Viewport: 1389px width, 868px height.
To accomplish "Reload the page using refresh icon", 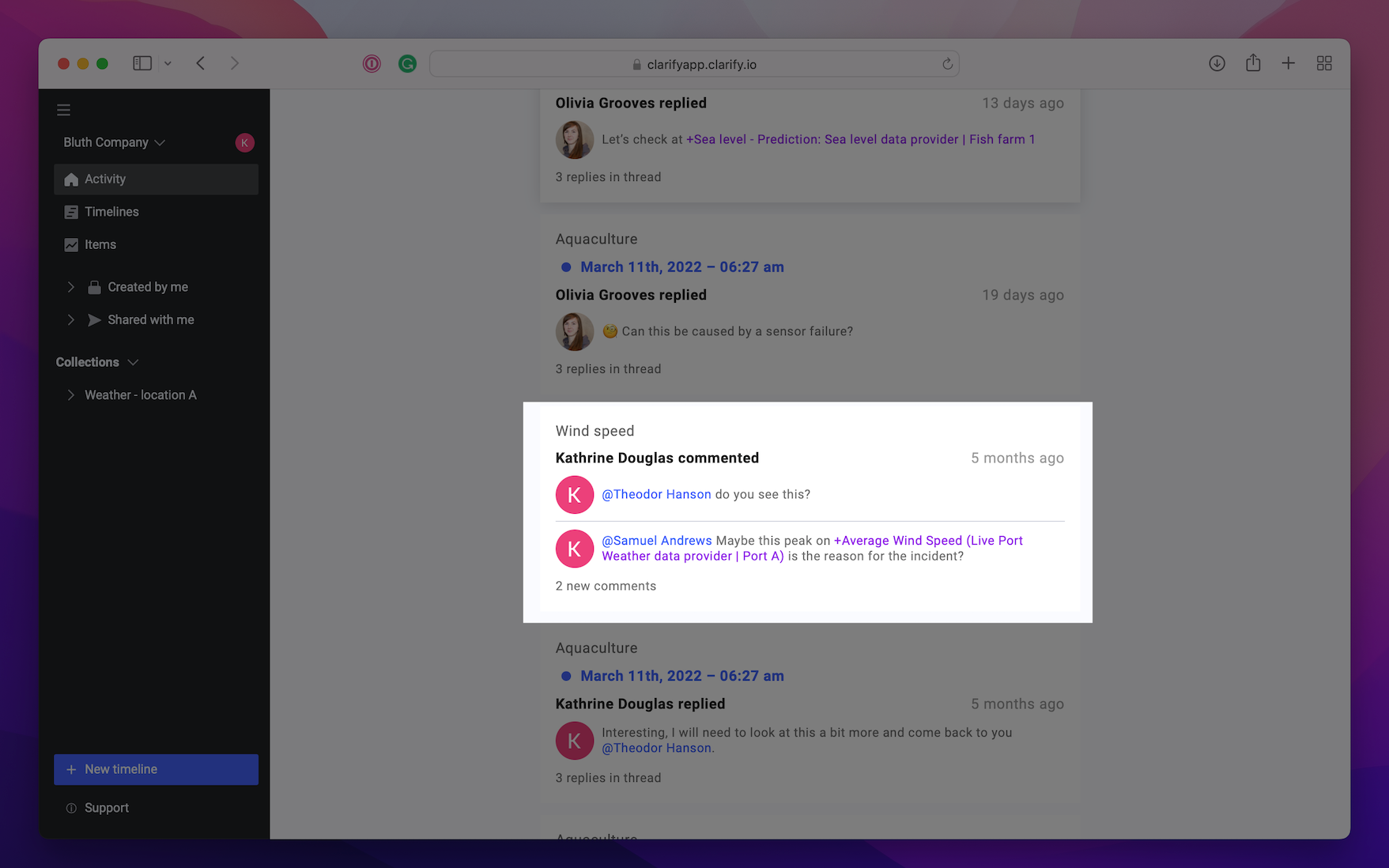I will pyautogui.click(x=947, y=64).
